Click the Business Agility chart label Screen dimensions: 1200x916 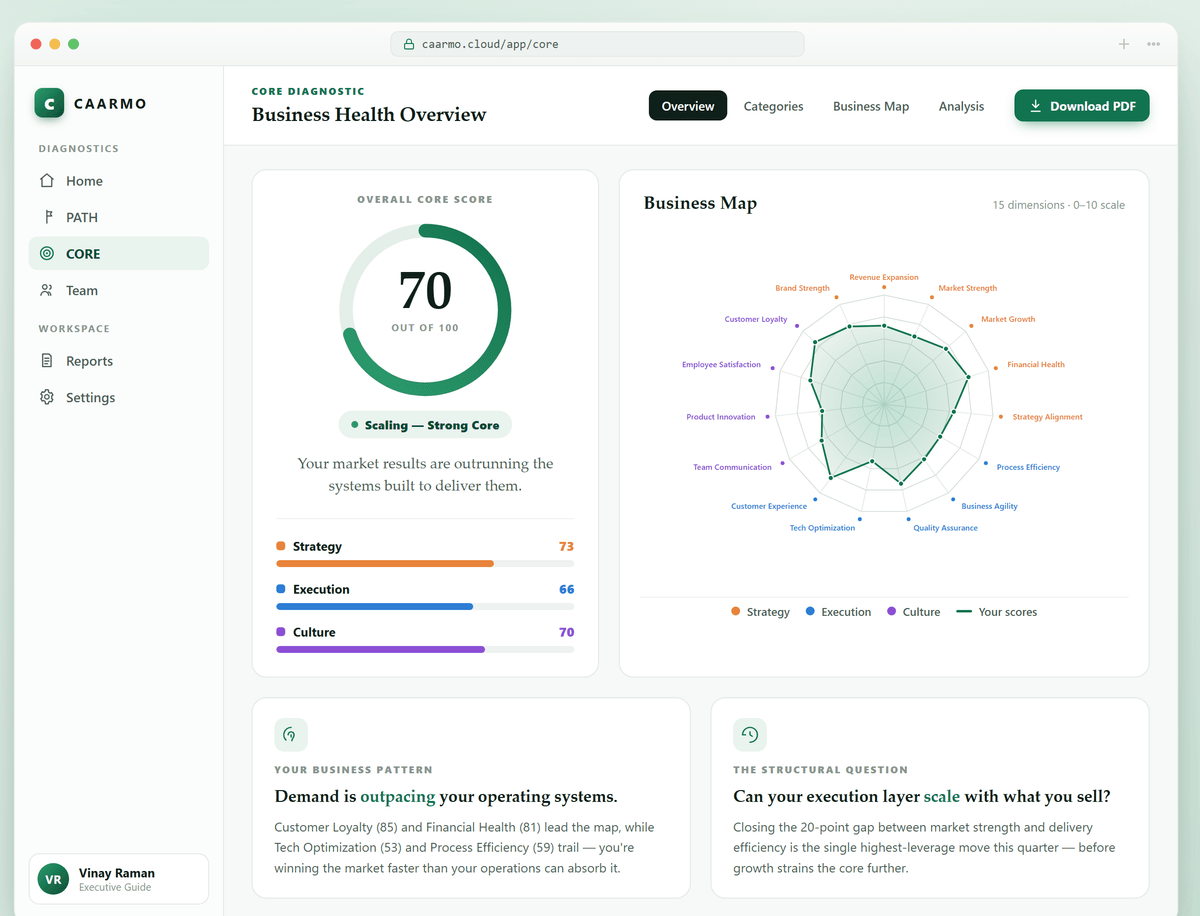(989, 506)
